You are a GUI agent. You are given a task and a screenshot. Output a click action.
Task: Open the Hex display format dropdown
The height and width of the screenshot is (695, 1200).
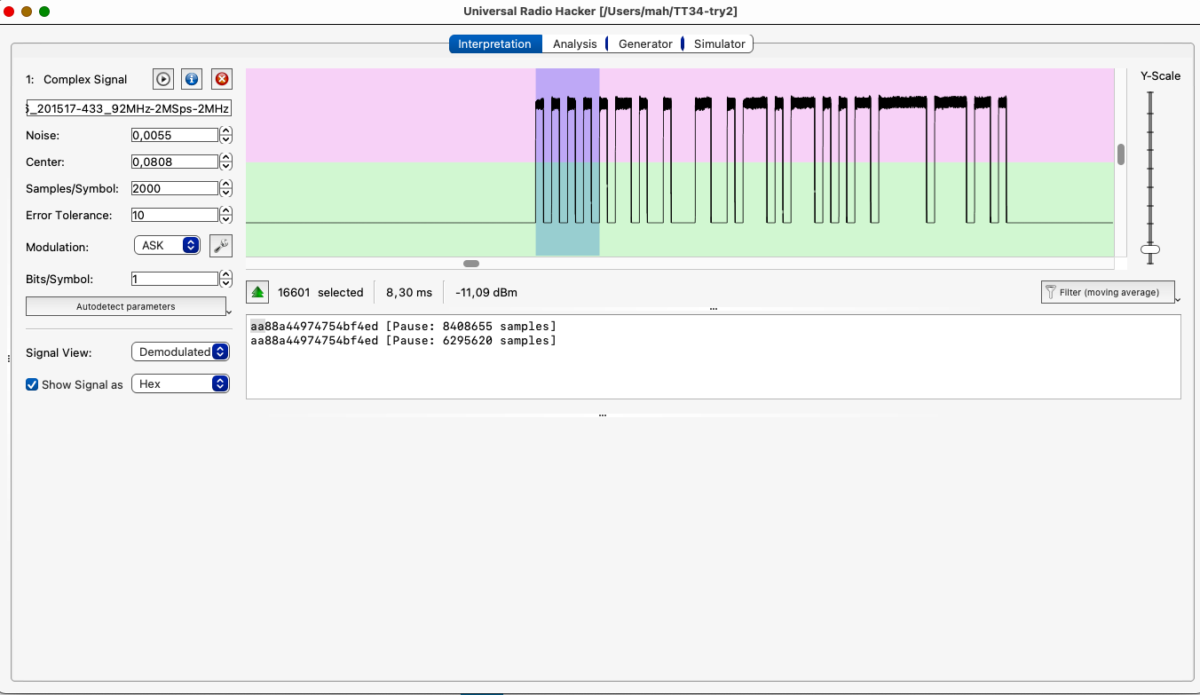point(180,383)
